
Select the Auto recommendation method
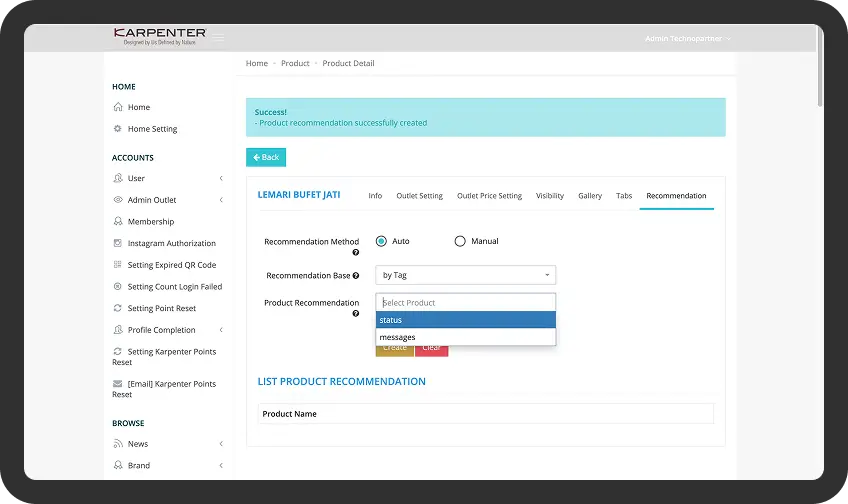381,241
